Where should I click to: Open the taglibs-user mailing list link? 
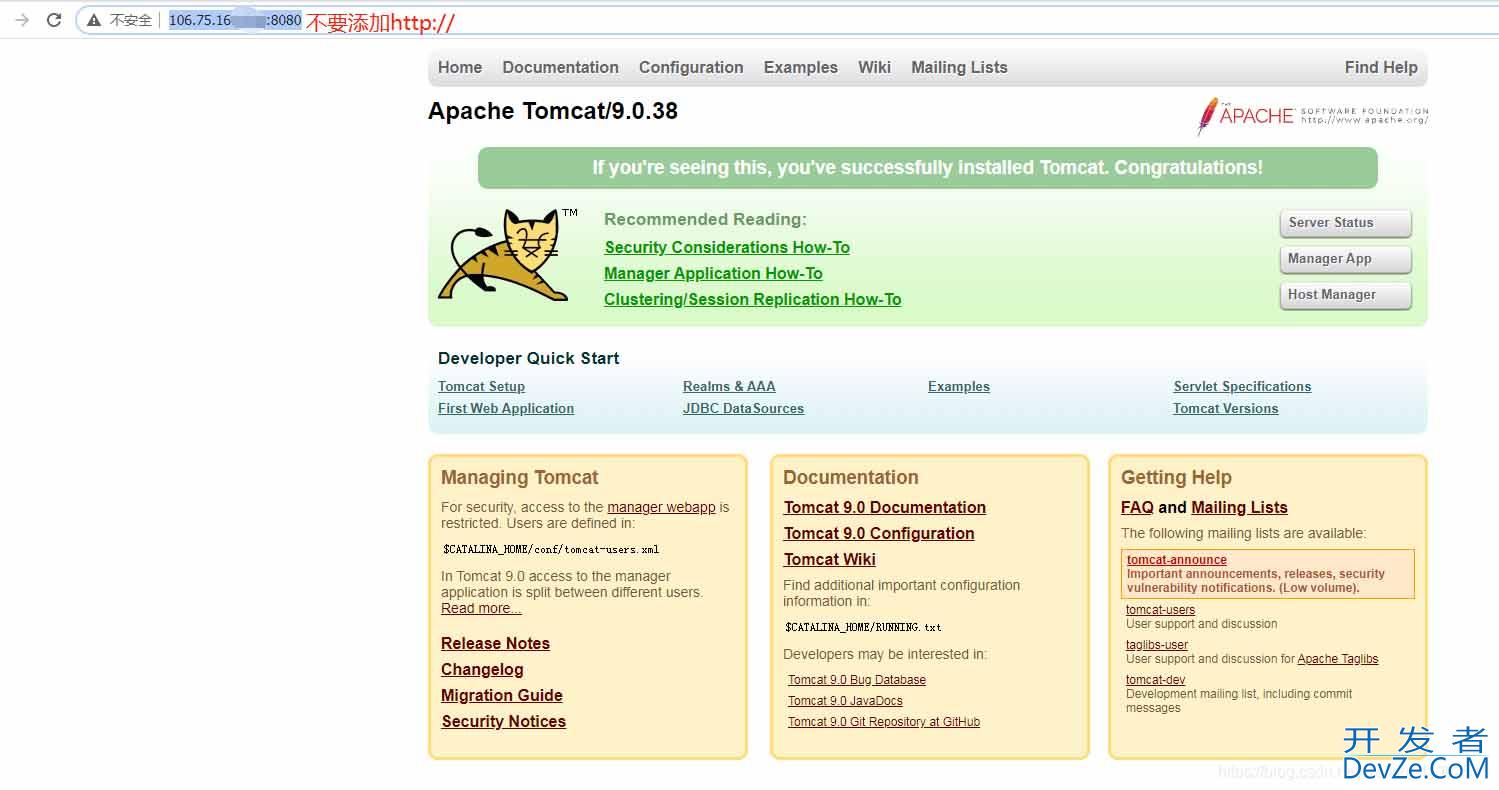pos(1157,645)
